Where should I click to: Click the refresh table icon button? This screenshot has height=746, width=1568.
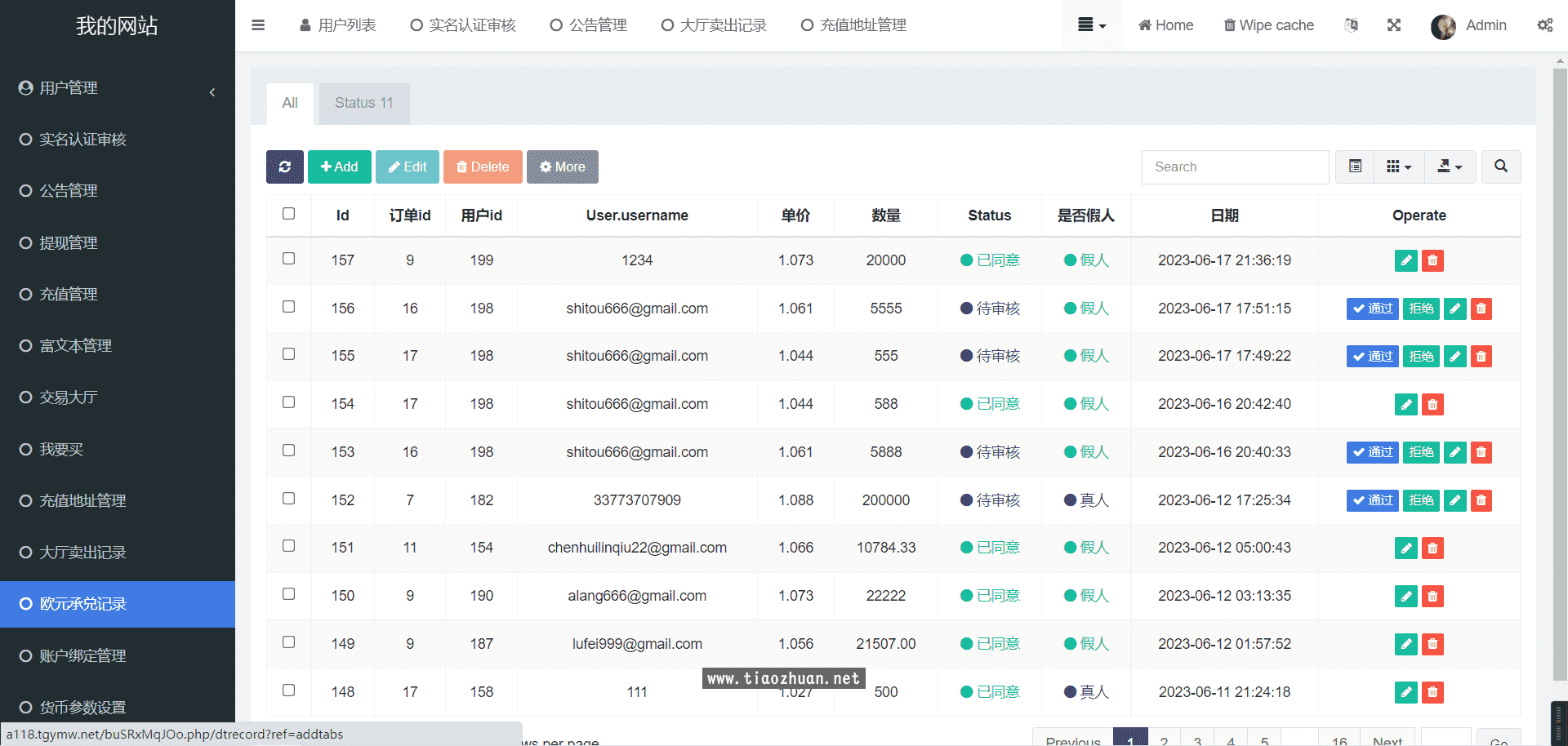click(x=284, y=167)
